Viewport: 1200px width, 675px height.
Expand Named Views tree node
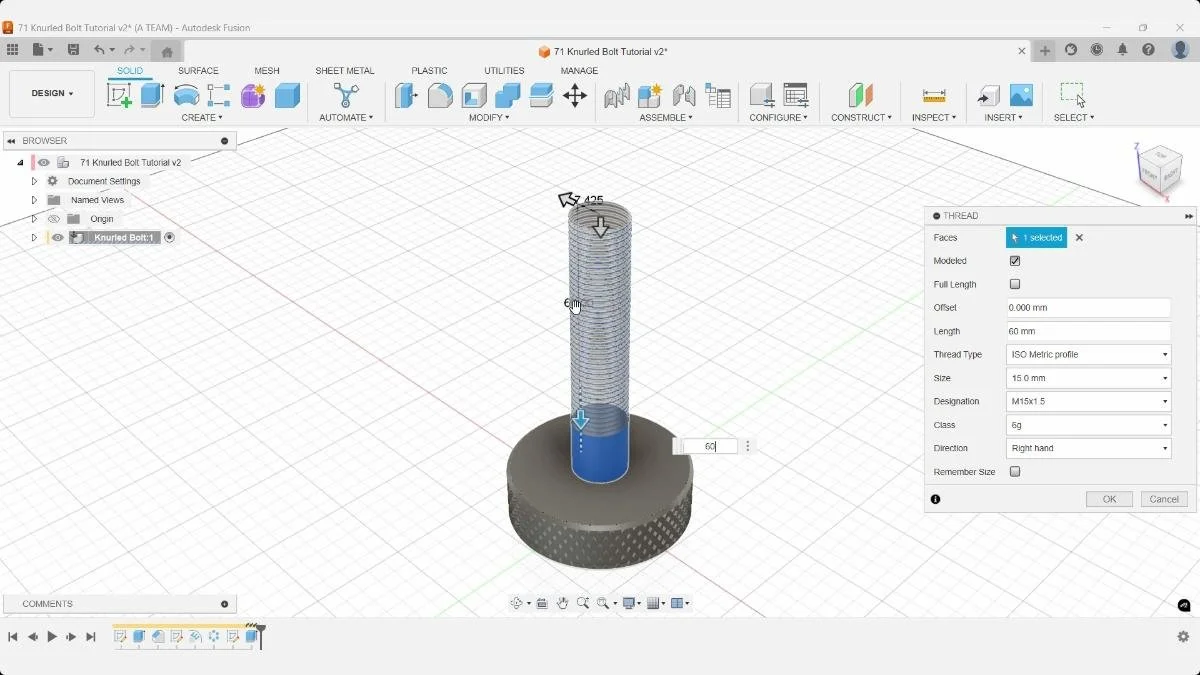click(34, 200)
